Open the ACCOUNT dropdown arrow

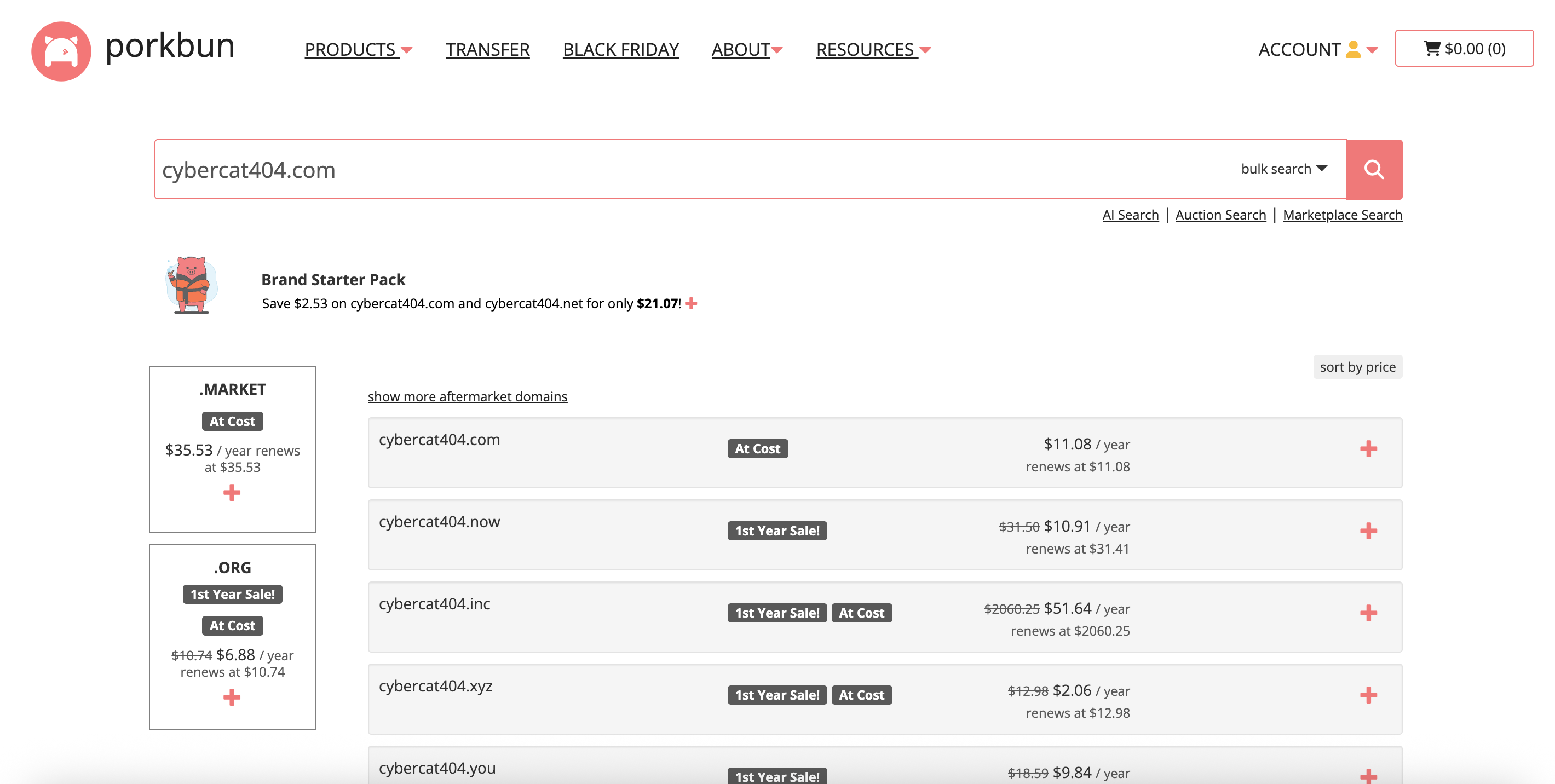pyautogui.click(x=1372, y=50)
